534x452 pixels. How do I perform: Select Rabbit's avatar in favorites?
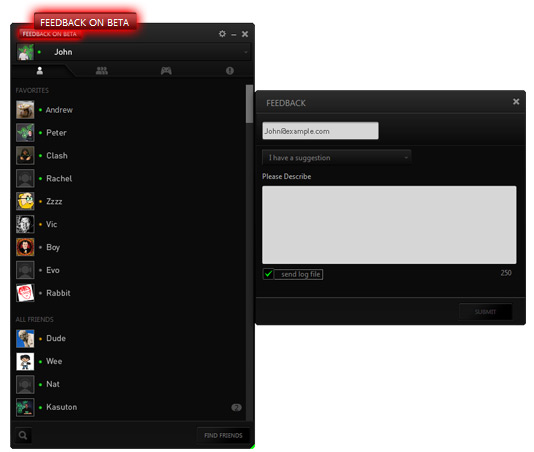coord(25,293)
